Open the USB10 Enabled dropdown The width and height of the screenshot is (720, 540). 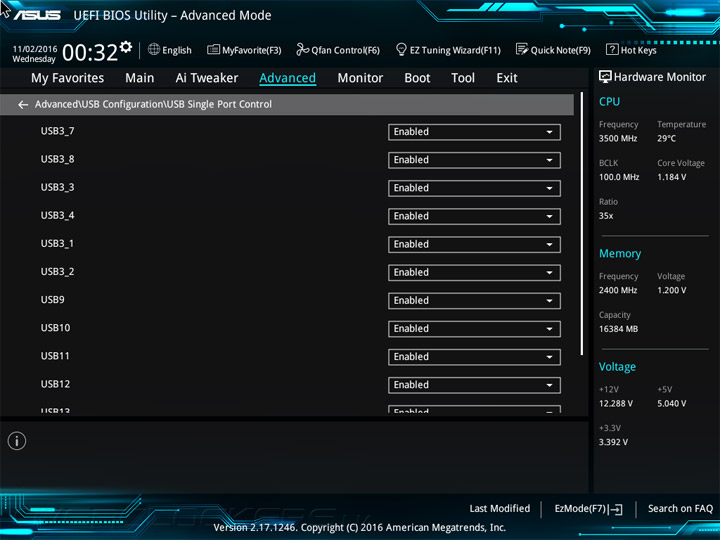click(474, 329)
